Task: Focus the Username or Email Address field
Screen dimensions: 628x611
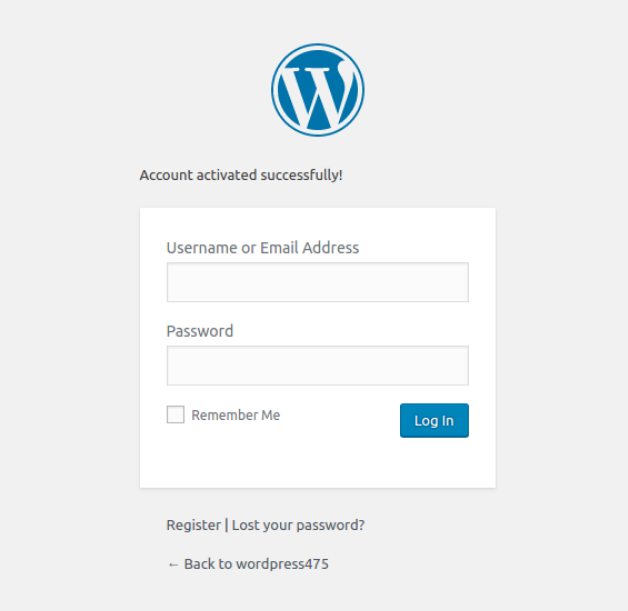Action: click(317, 282)
